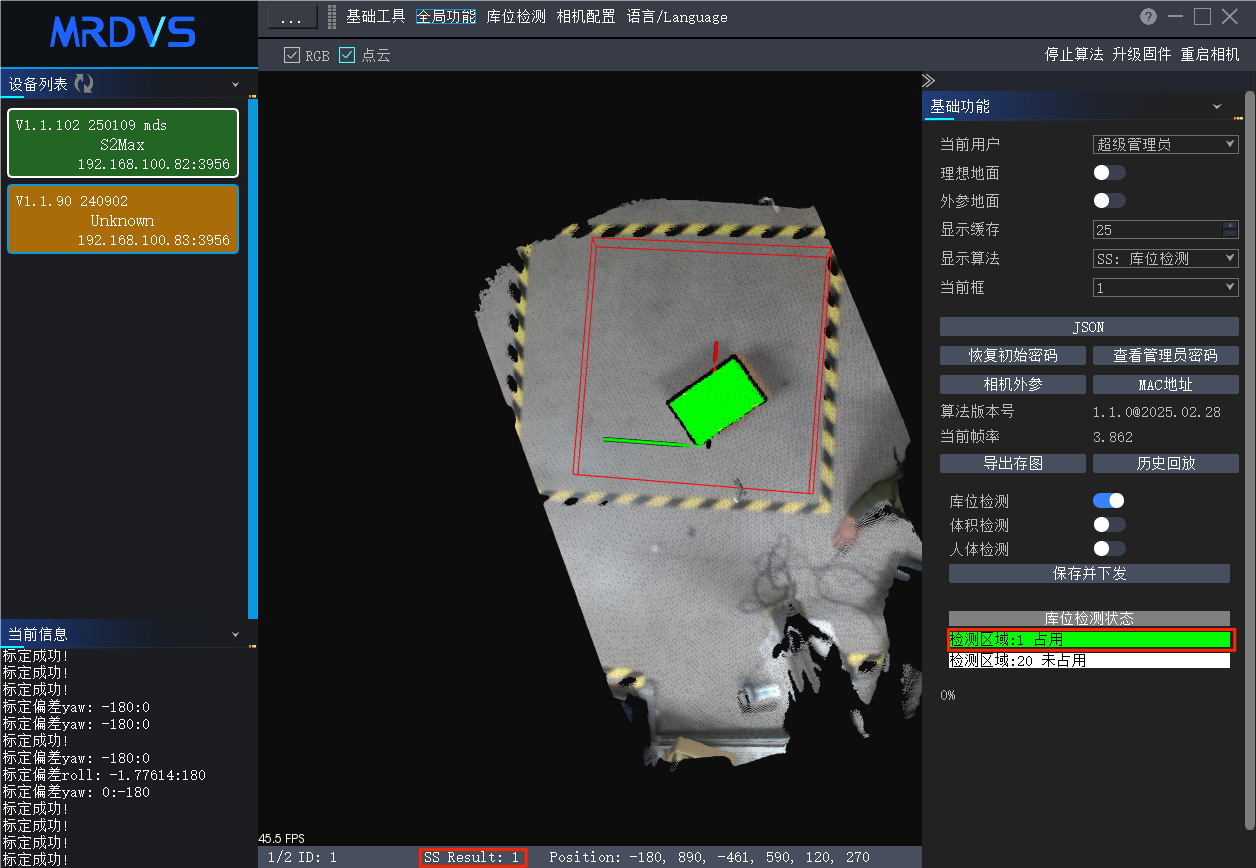Click the MAC地址 button
1256x868 pixels.
click(1166, 385)
